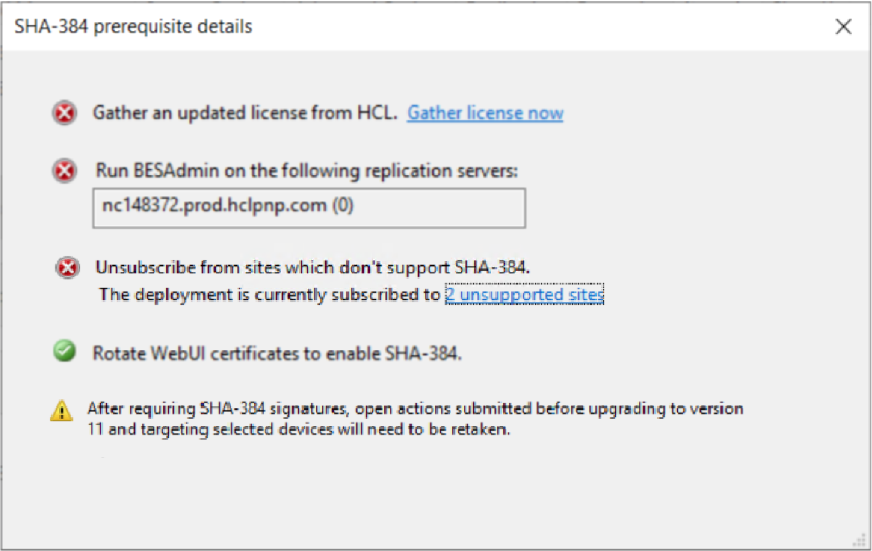Click the Run BESAdmin on replication servers label
872x551 pixels.
(x=306, y=171)
